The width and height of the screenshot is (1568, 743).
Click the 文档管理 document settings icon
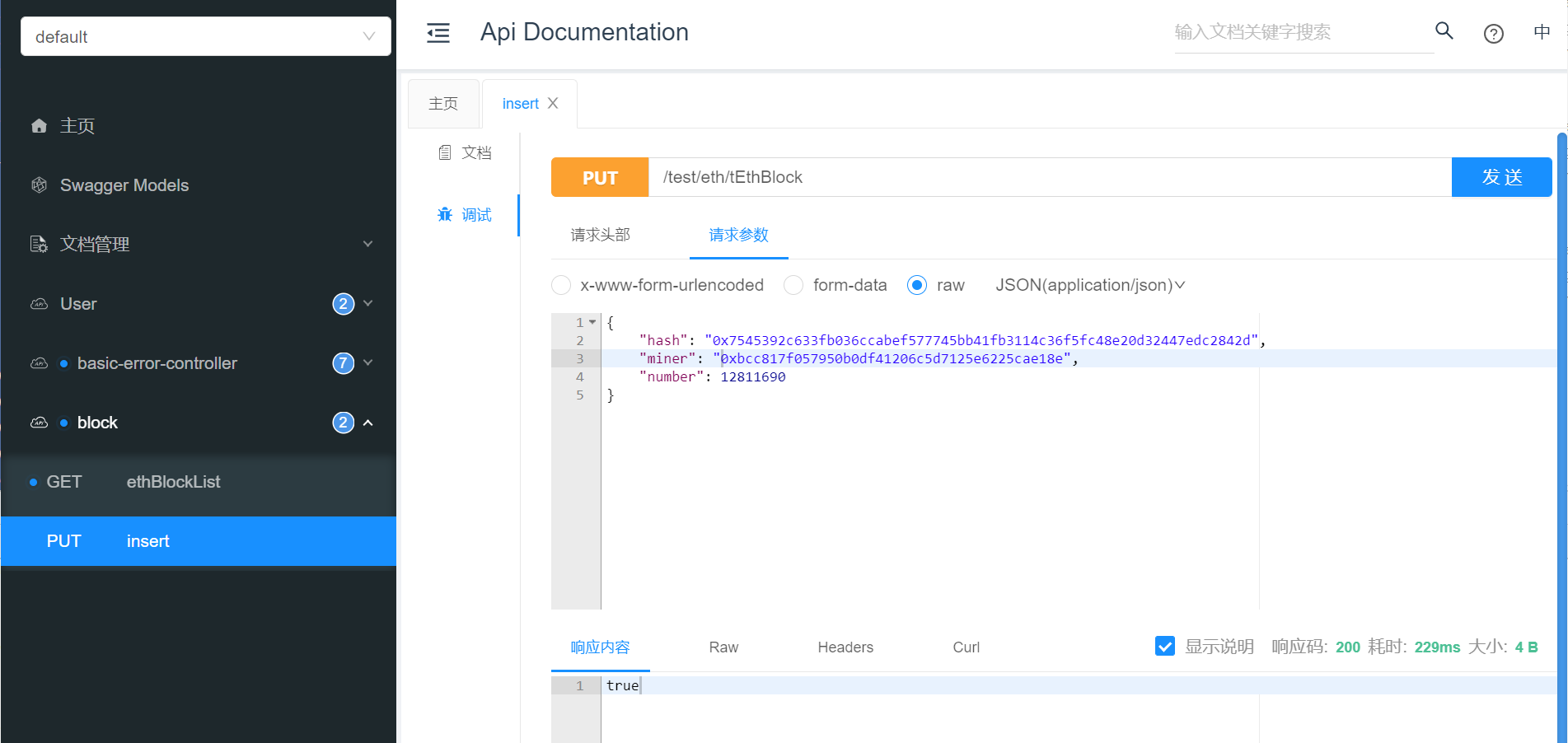(39, 245)
